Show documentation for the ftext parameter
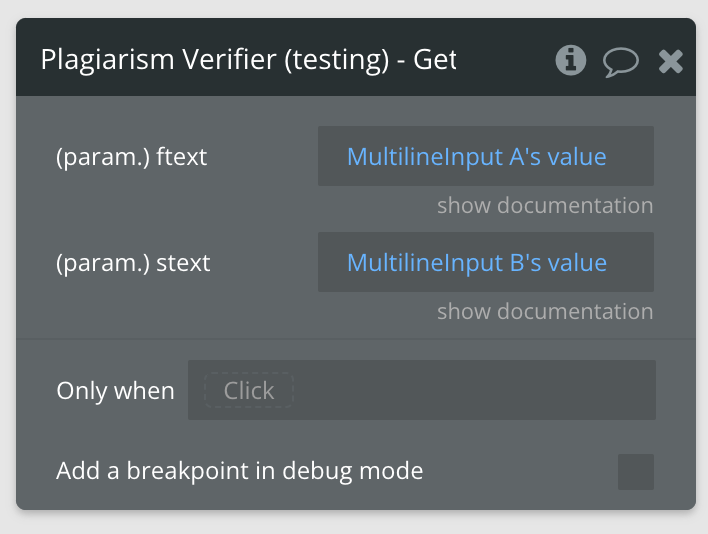 coord(545,205)
